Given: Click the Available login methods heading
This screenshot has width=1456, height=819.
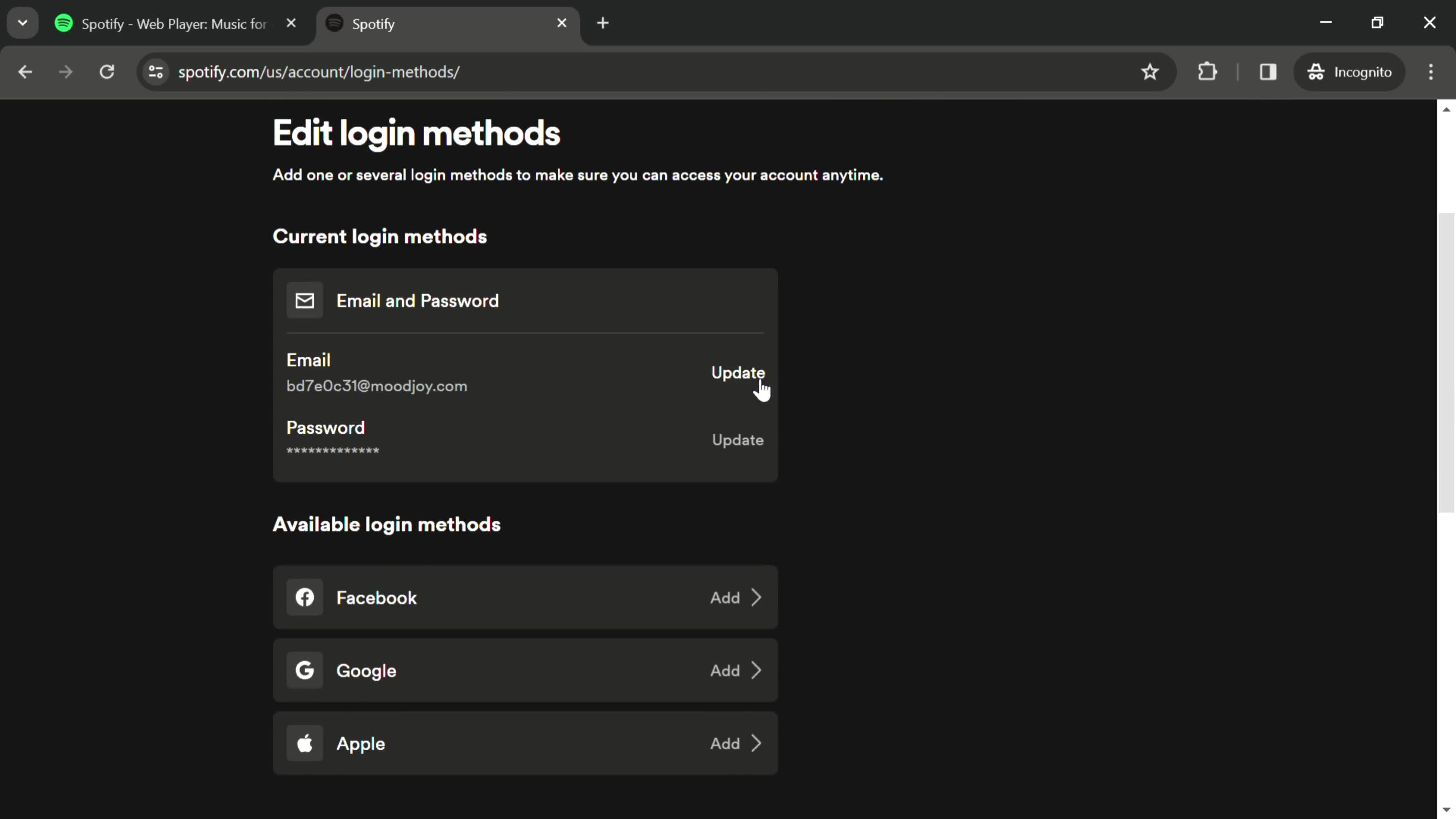Looking at the screenshot, I should point(387,524).
